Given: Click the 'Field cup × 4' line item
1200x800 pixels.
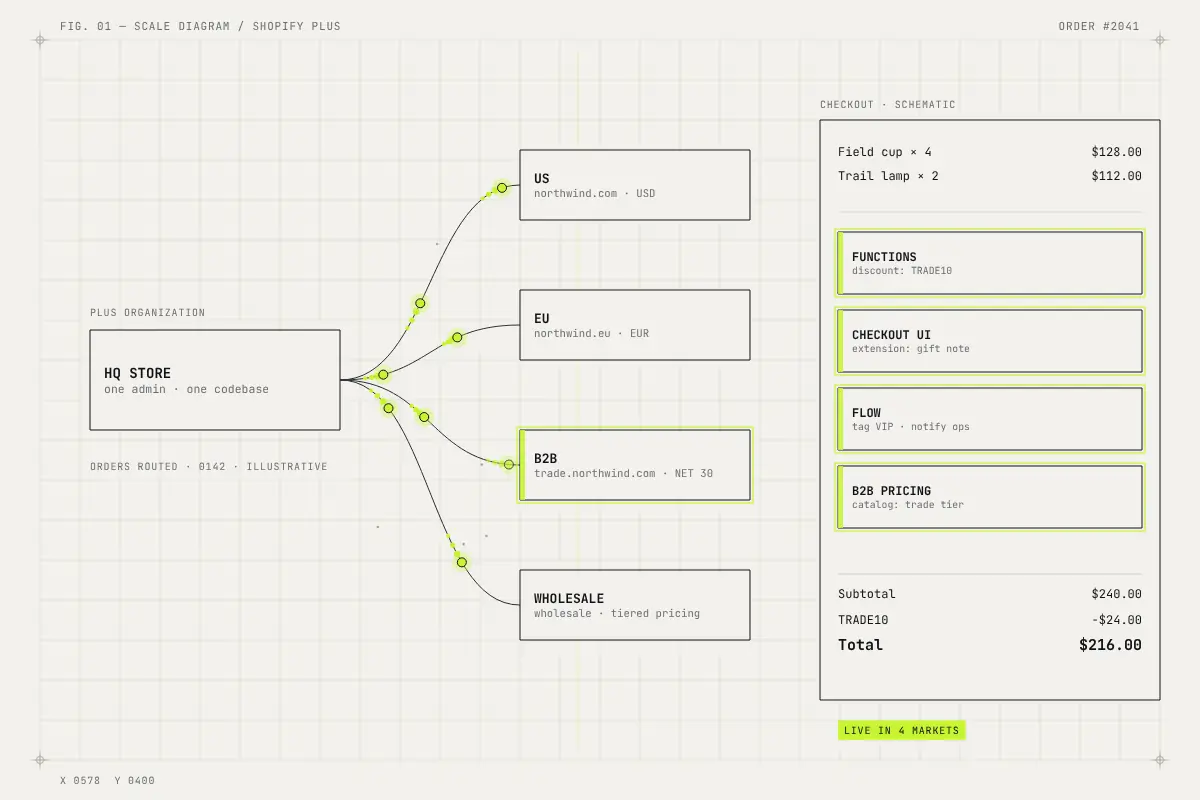Looking at the screenshot, I should pos(885,152).
